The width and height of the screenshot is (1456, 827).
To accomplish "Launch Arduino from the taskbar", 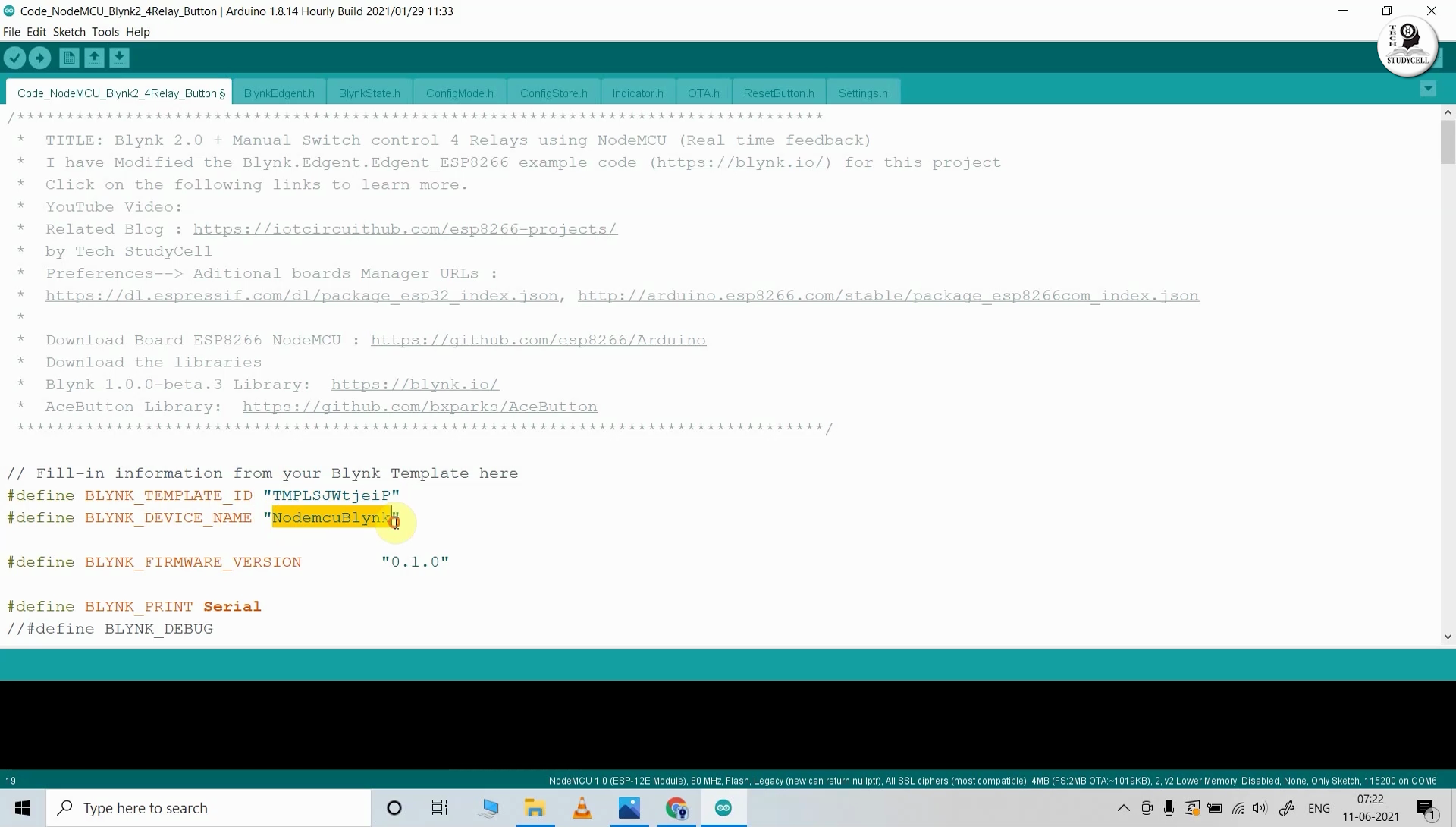I will (723, 808).
